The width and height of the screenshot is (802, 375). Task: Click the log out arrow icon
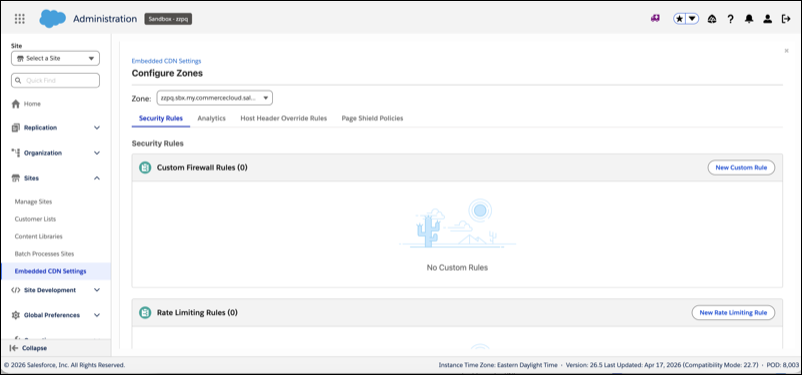click(x=786, y=19)
